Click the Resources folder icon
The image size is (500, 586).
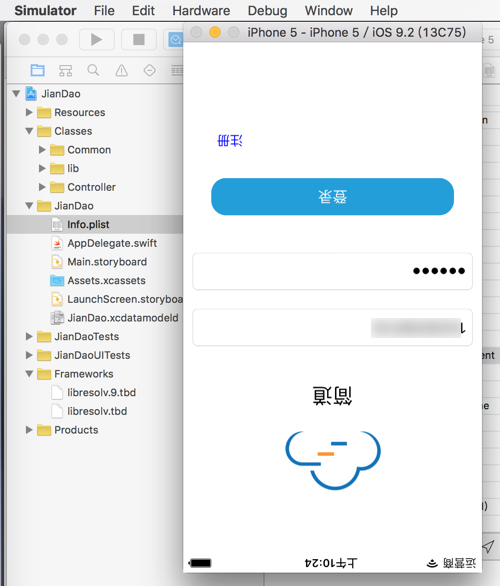pyautogui.click(x=44, y=112)
